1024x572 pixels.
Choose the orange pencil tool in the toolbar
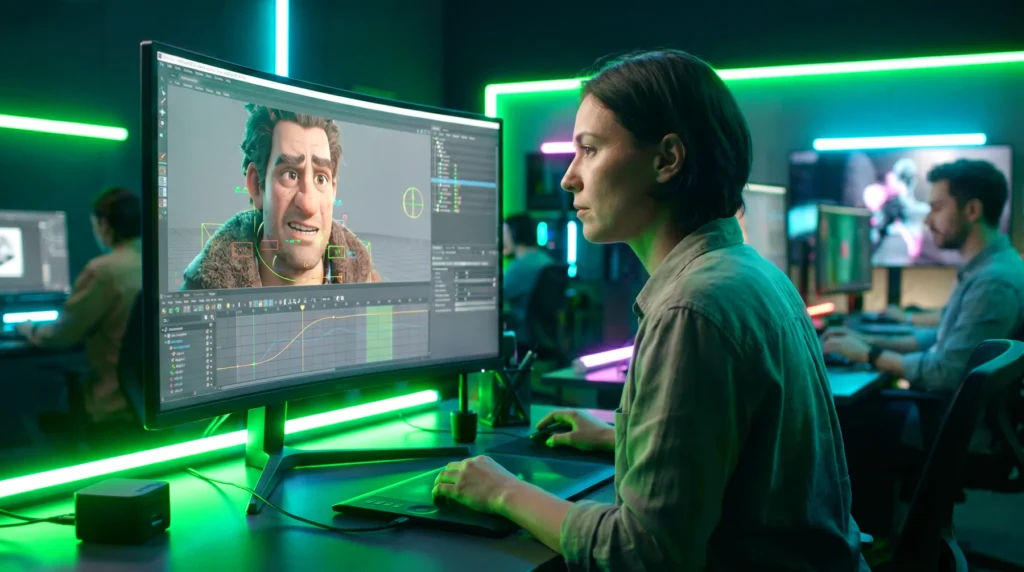pyautogui.click(x=163, y=157)
